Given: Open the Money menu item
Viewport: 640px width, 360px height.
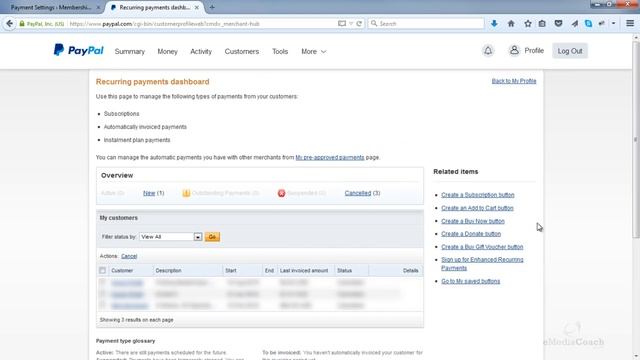Looking at the screenshot, I should (167, 51).
